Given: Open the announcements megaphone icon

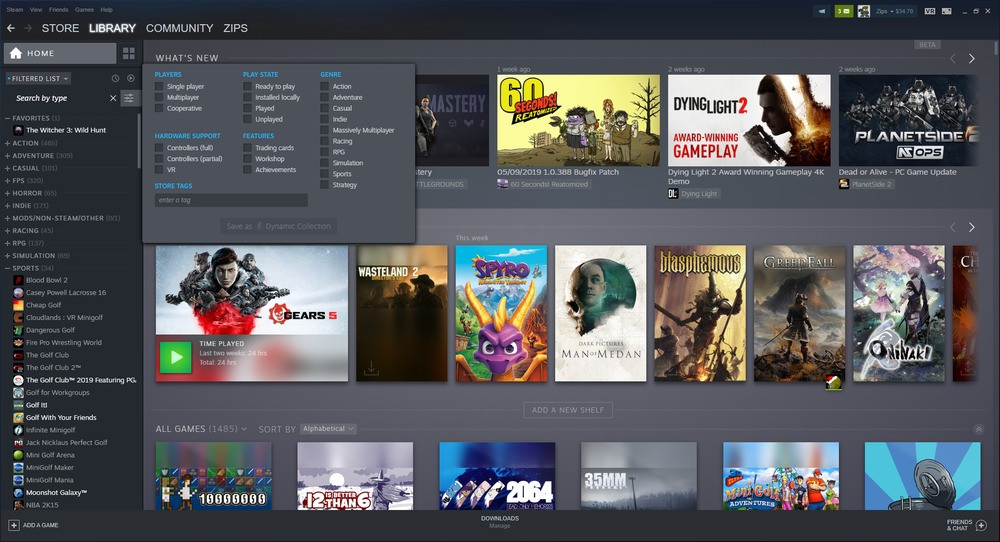Looking at the screenshot, I should click(823, 11).
